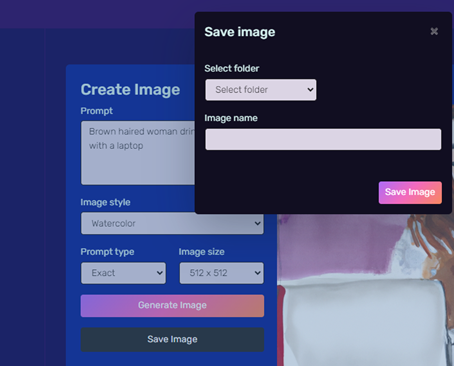Open the Select folder dropdown

261,90
